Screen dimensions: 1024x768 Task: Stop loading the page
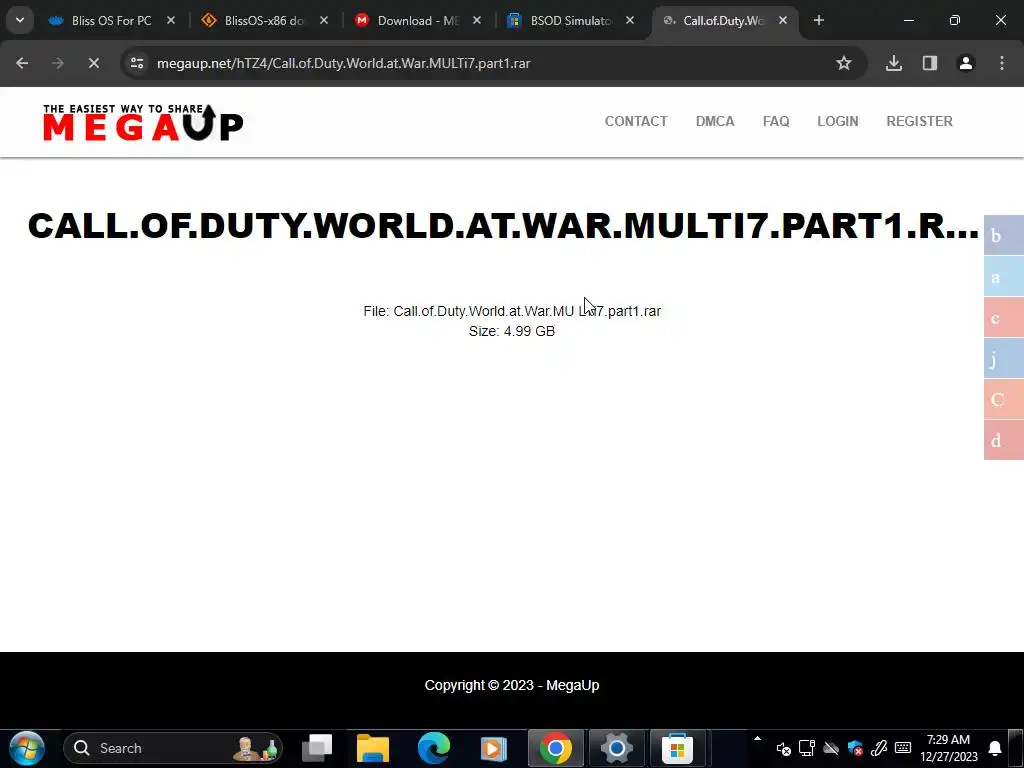(x=94, y=63)
